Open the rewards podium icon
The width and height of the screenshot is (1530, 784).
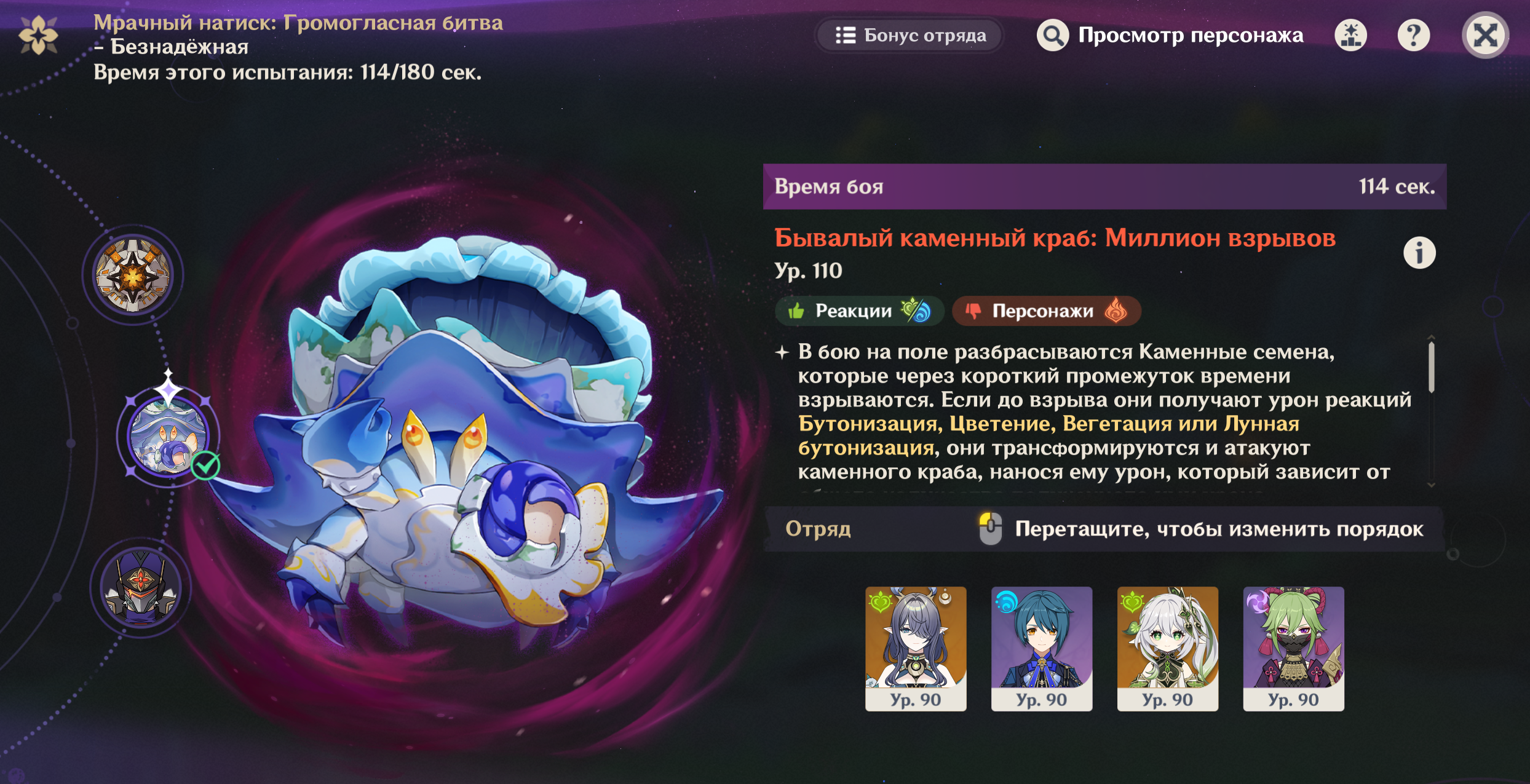[x=1350, y=35]
